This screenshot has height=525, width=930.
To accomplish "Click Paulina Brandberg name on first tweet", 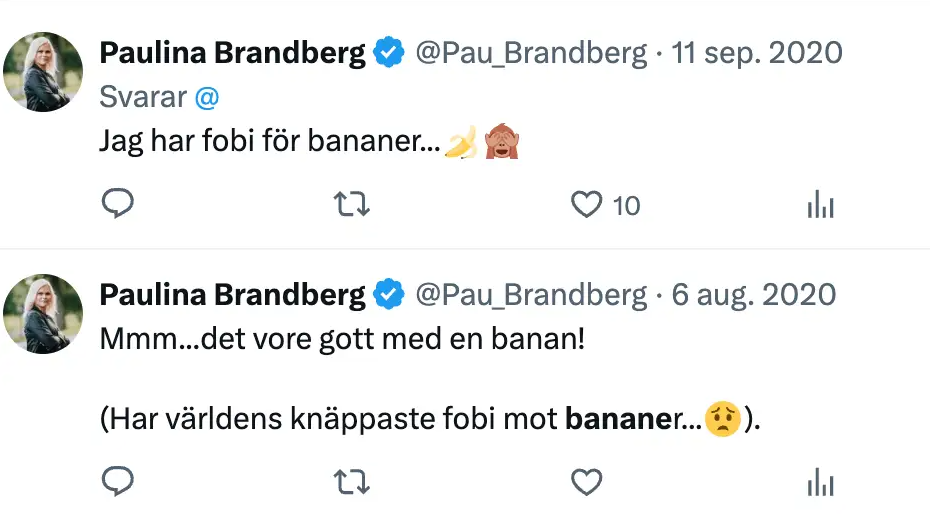I will coord(232,54).
